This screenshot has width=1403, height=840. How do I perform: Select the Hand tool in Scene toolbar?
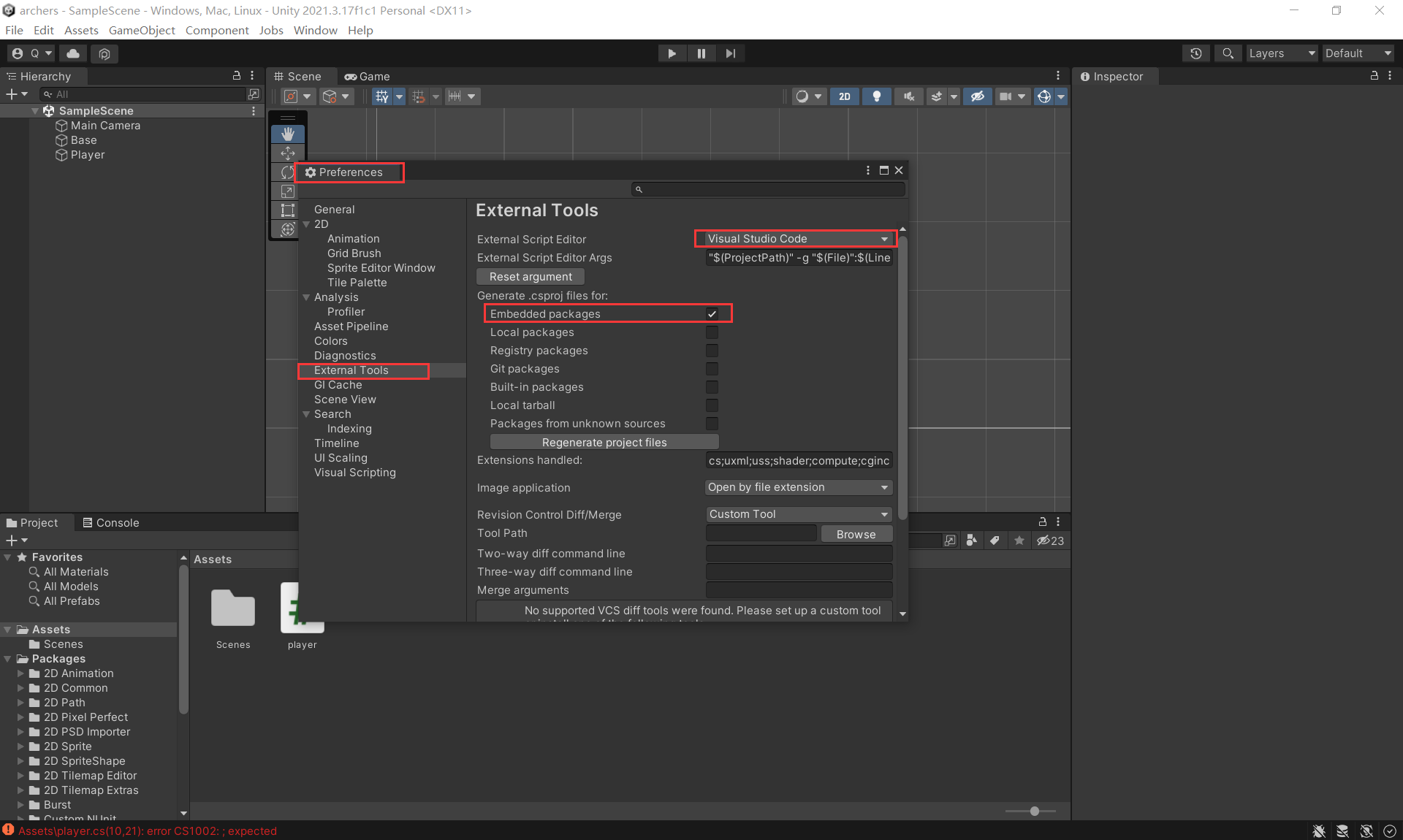pos(288,134)
